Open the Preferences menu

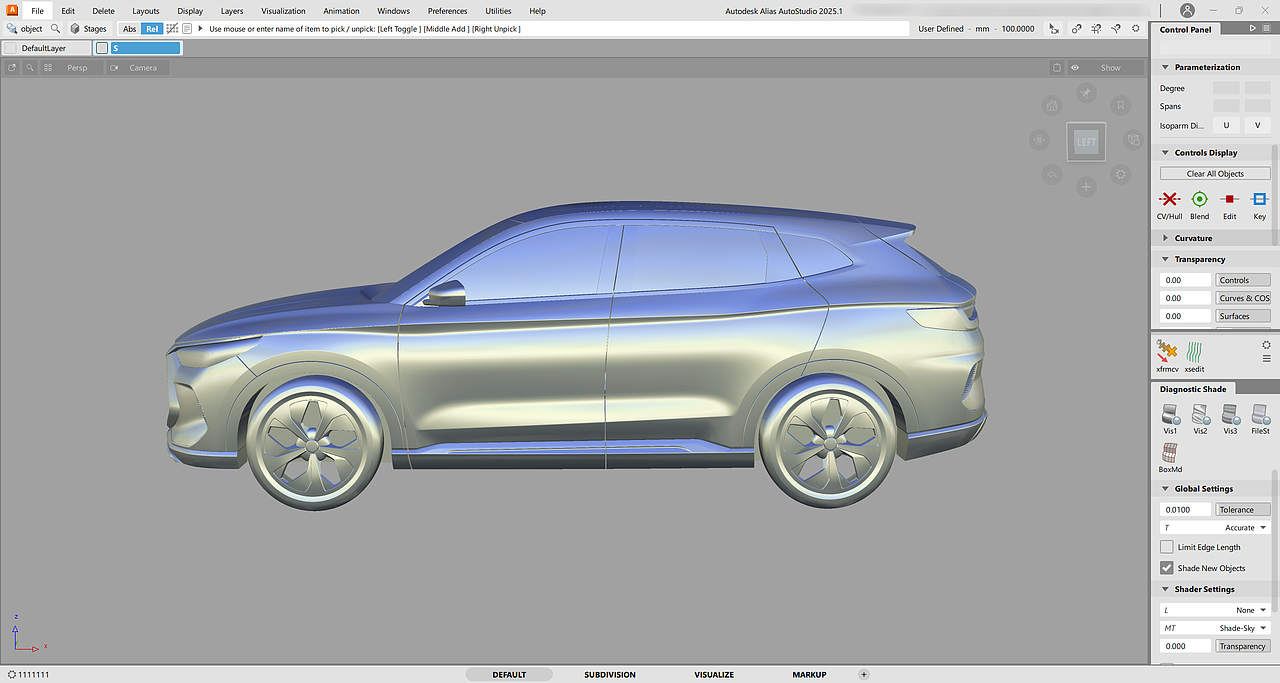tap(447, 11)
